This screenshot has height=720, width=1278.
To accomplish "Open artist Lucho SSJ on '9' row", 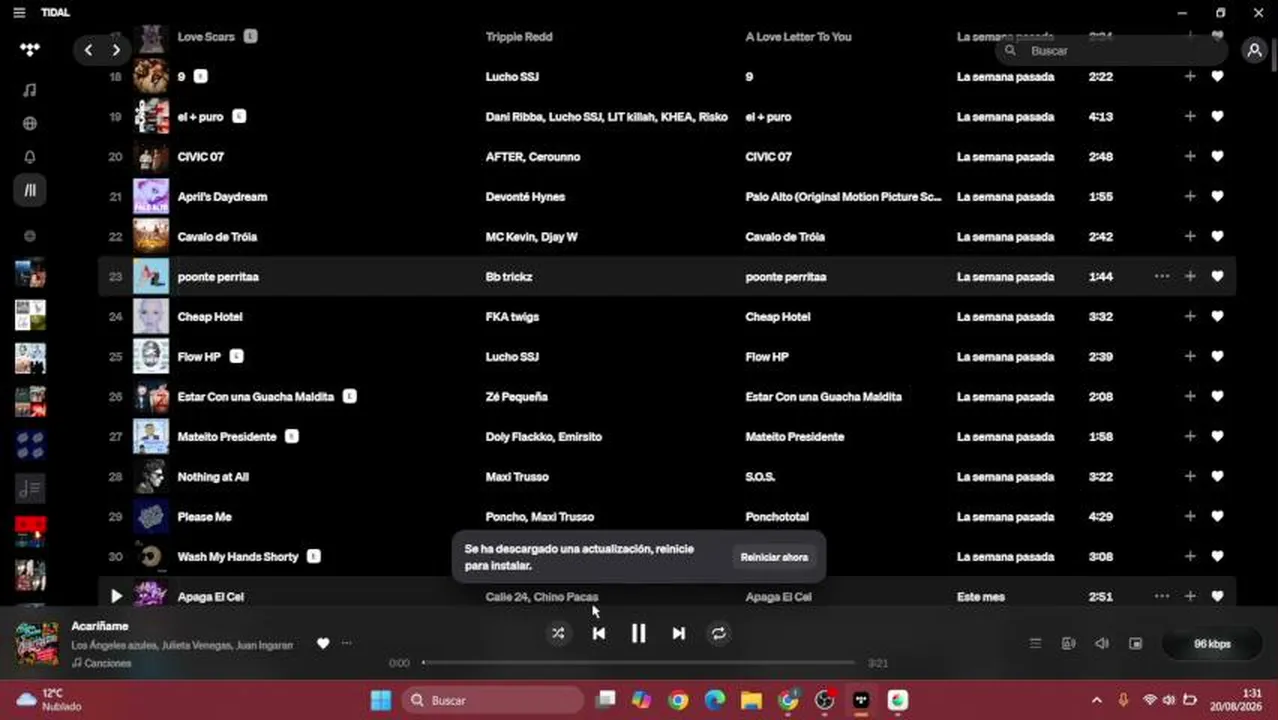I will coord(512,76).
